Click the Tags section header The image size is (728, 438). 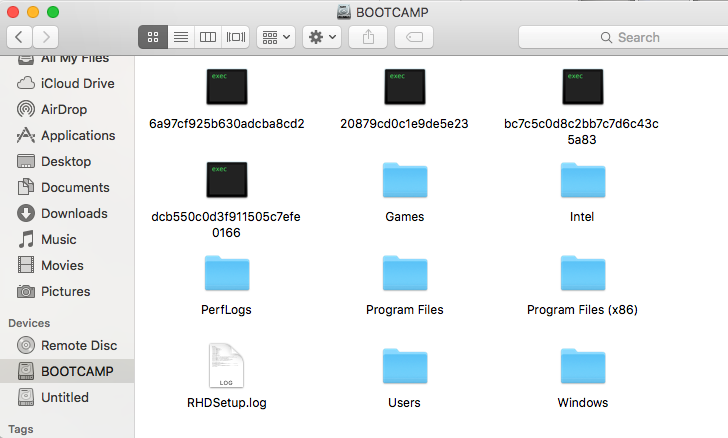coord(20,429)
